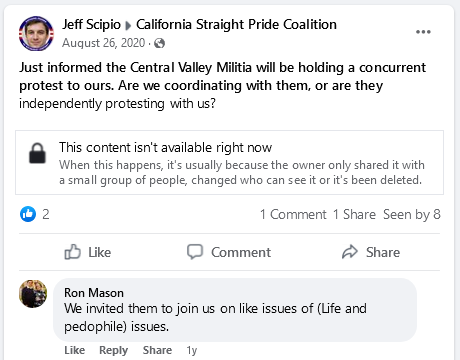Open Jeff Scipio's profile name link
Screen dimensions: 460x360
(91, 25)
